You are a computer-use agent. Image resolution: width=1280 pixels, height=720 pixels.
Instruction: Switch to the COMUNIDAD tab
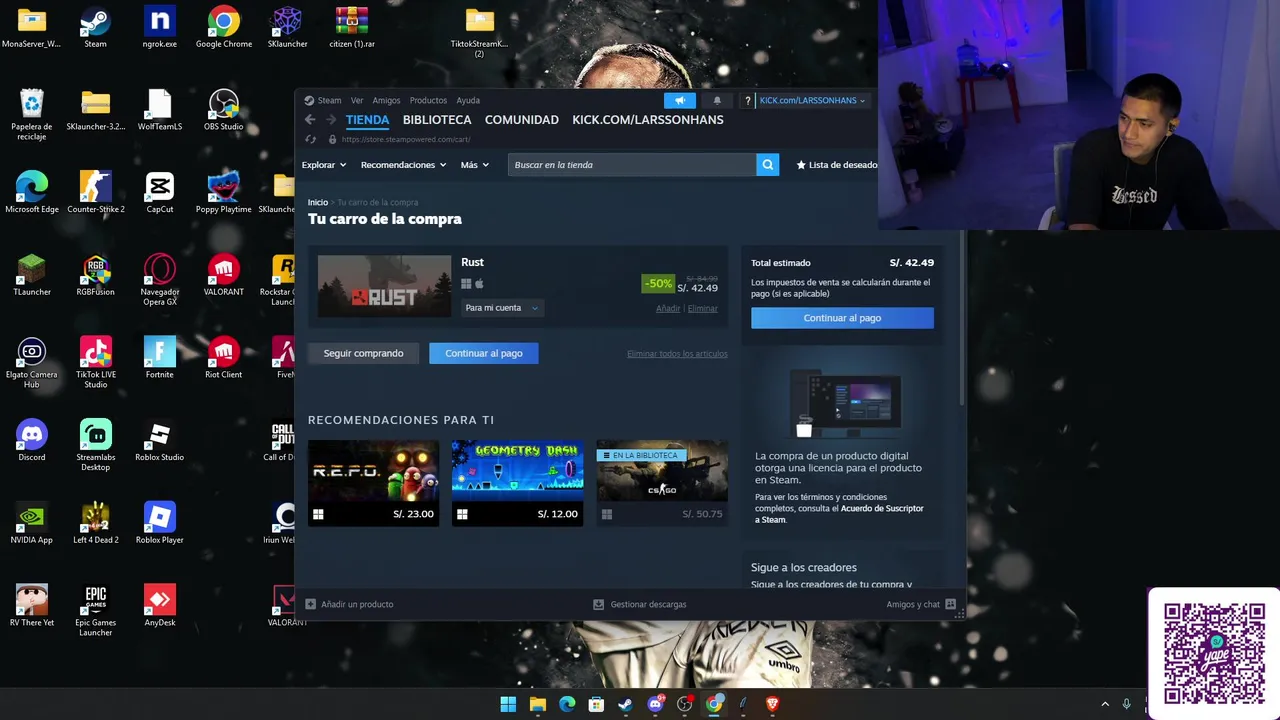(522, 120)
